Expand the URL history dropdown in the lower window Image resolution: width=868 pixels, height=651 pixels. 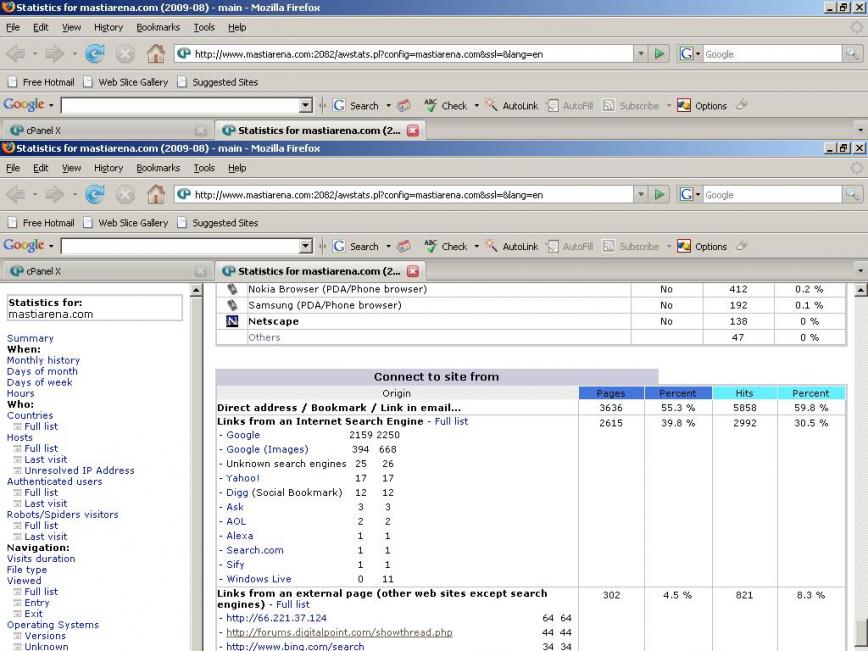click(x=641, y=195)
